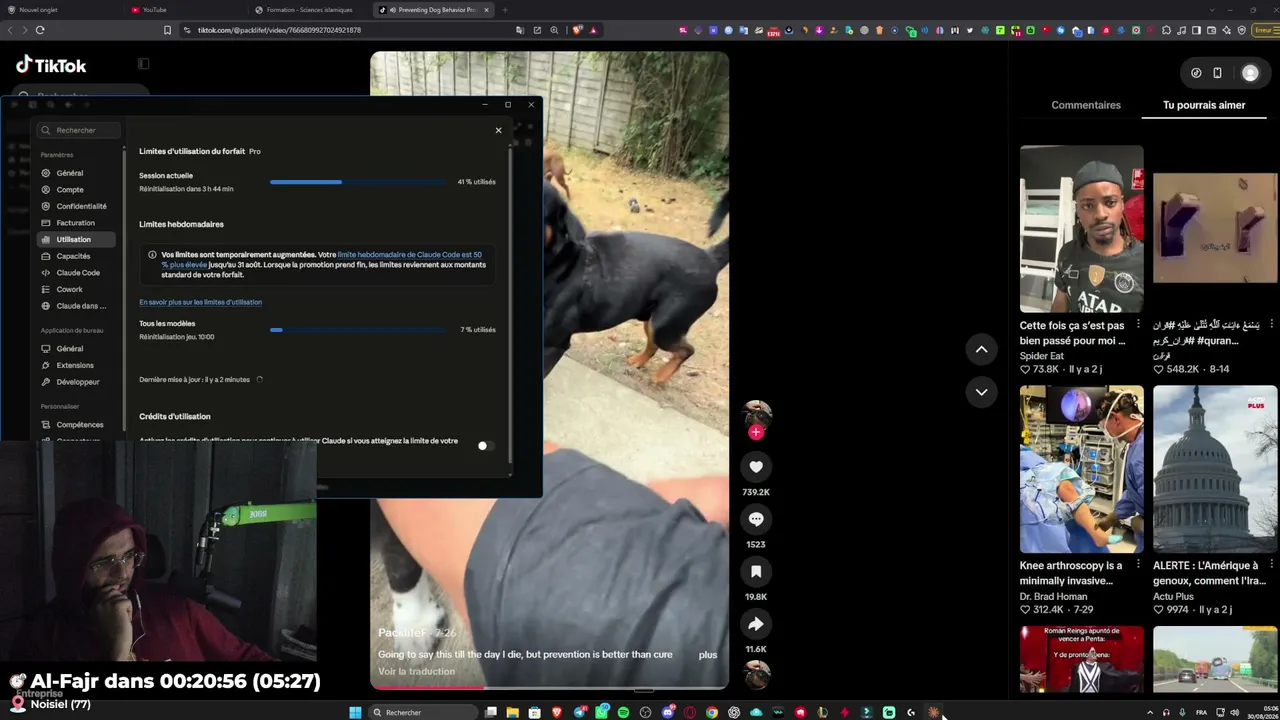Open the Facturation settings section

(75, 223)
